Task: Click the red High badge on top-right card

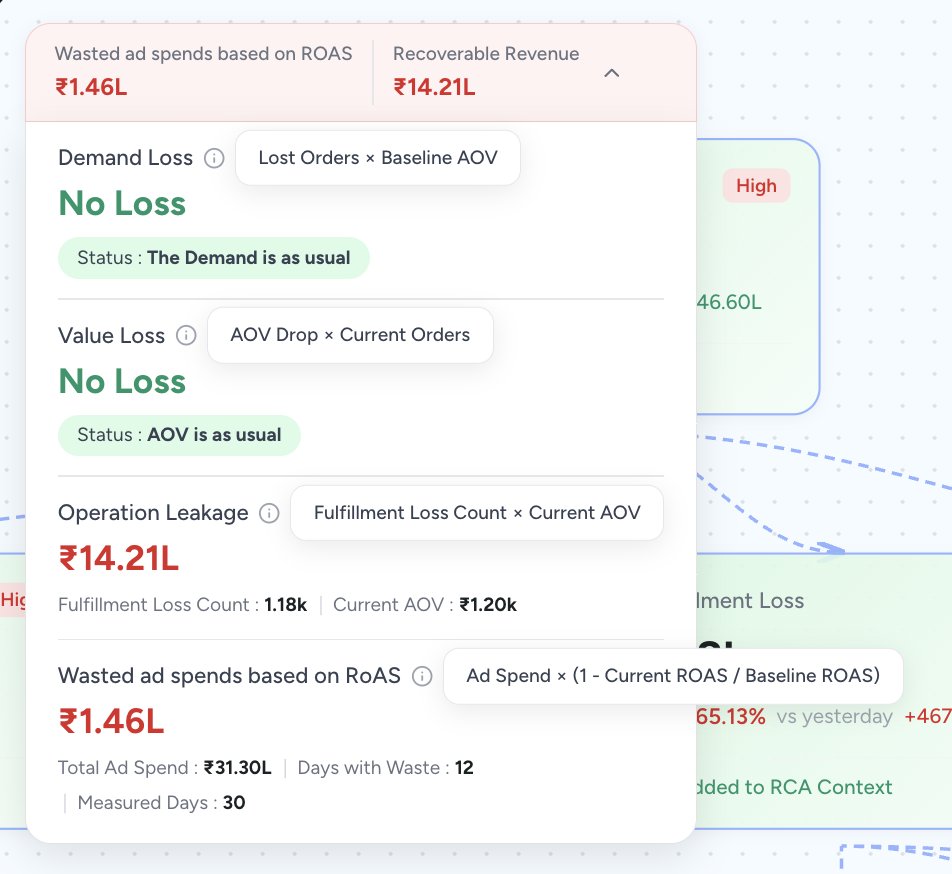Action: pyautogui.click(x=756, y=186)
